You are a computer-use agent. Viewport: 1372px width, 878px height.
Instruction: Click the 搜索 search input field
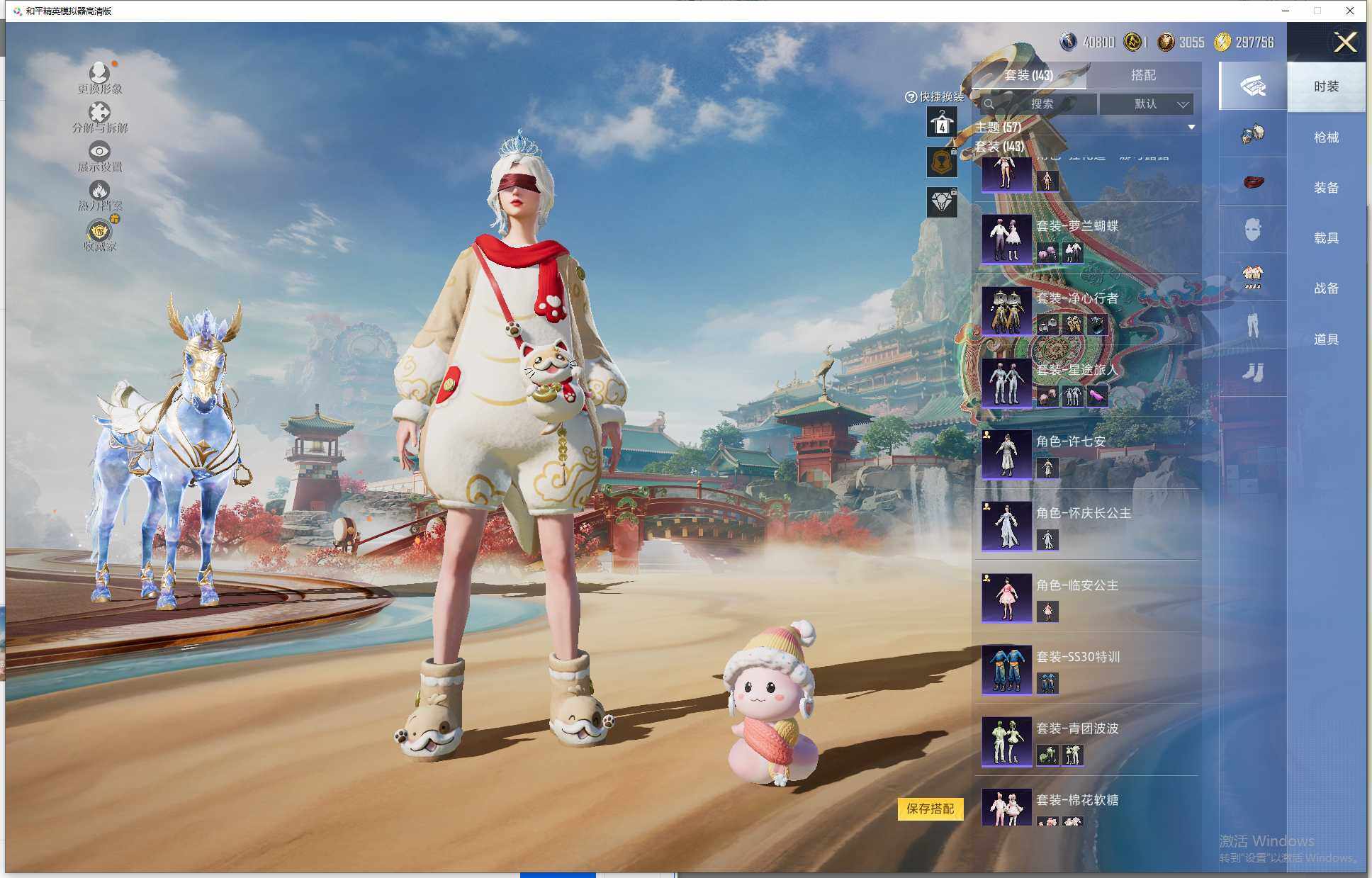1042,104
